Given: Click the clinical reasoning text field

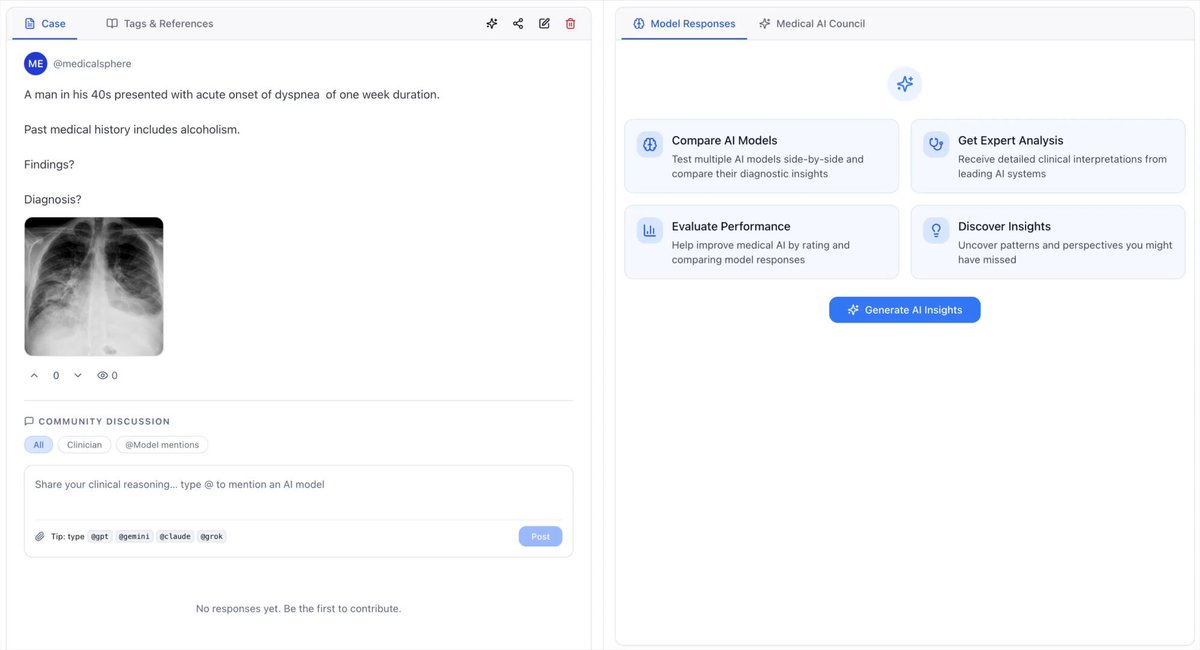Looking at the screenshot, I should 298,492.
